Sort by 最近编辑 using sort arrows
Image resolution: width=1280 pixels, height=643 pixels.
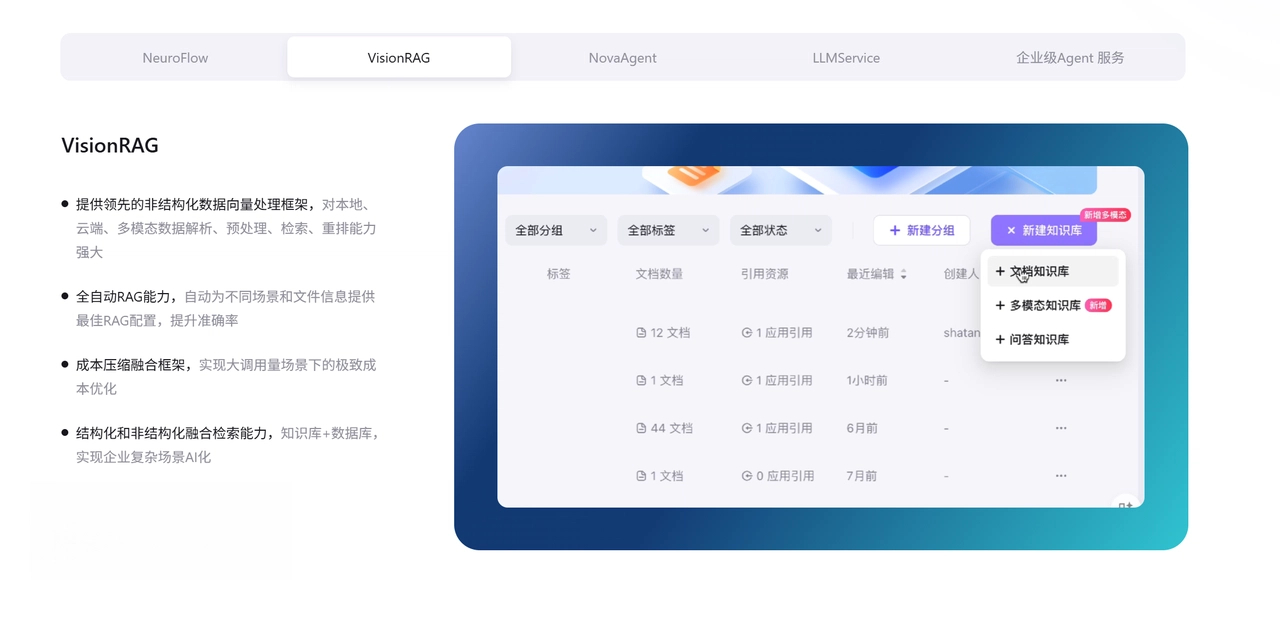click(x=904, y=274)
